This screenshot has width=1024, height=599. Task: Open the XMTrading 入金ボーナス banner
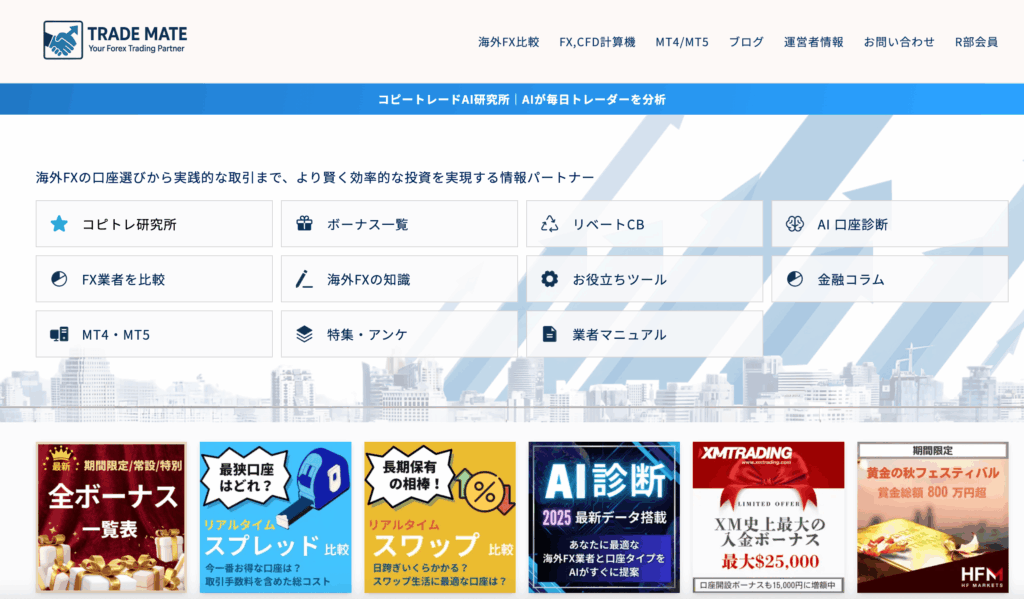point(768,517)
